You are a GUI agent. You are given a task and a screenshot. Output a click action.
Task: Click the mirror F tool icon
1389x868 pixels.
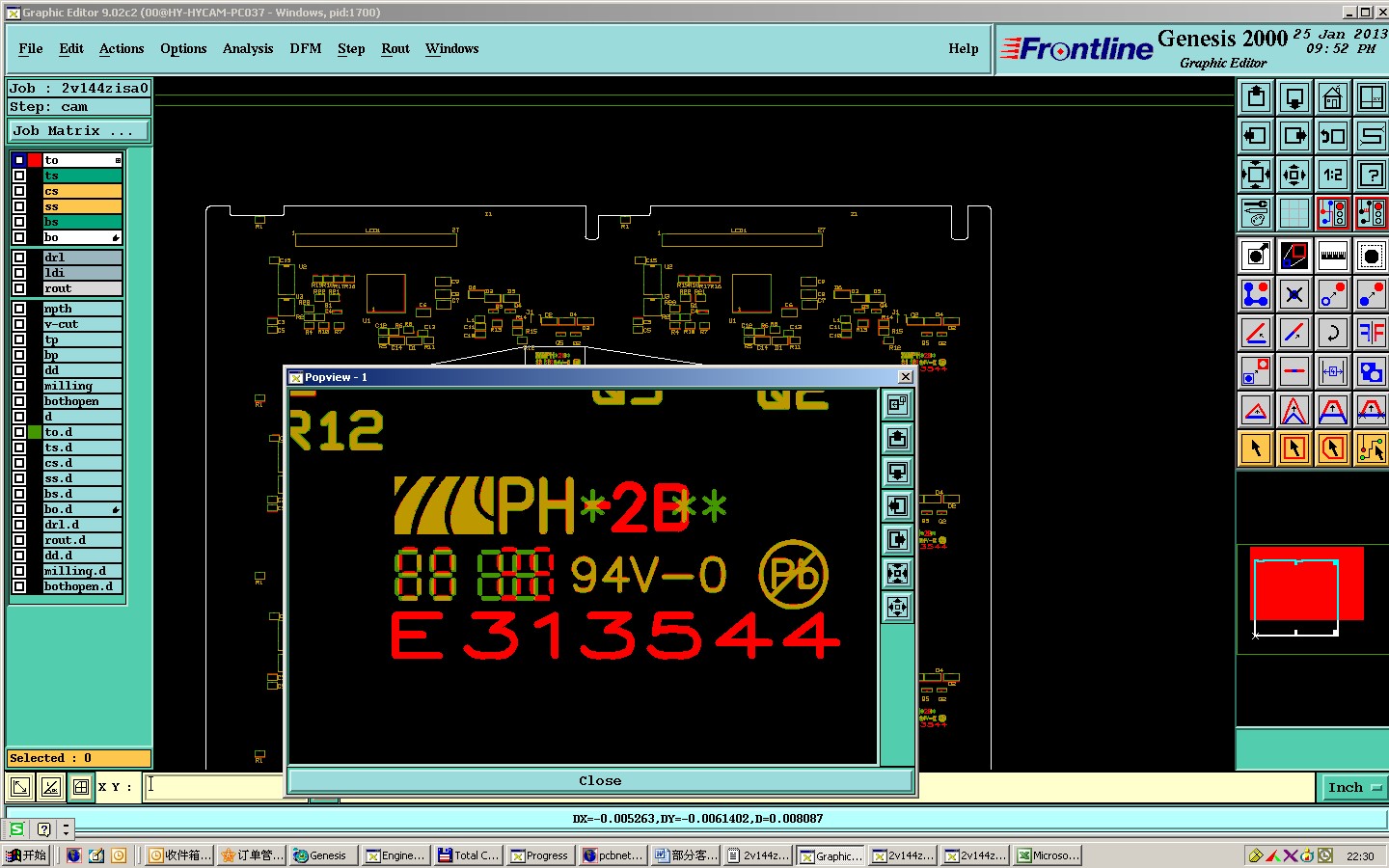click(x=1372, y=333)
